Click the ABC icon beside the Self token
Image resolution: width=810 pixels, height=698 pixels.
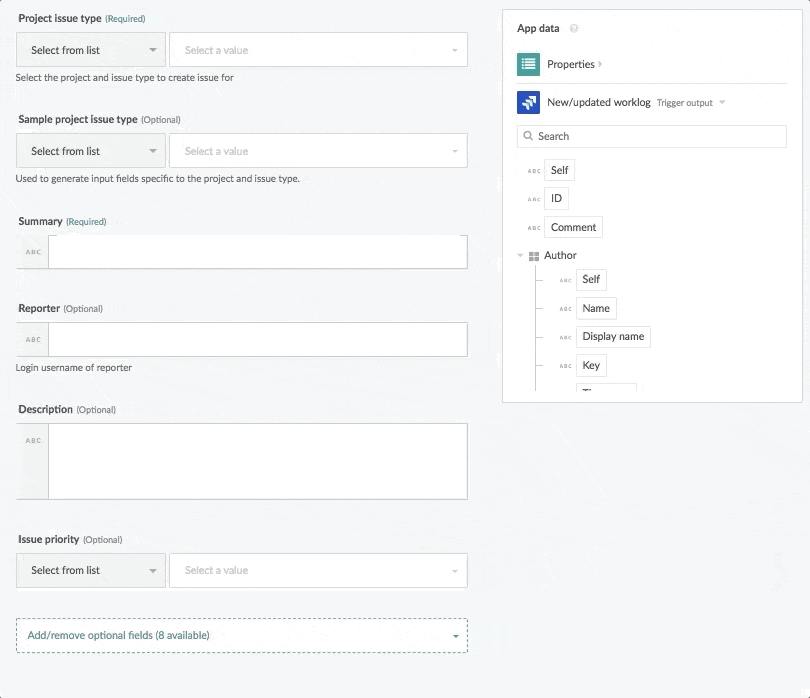coord(535,170)
